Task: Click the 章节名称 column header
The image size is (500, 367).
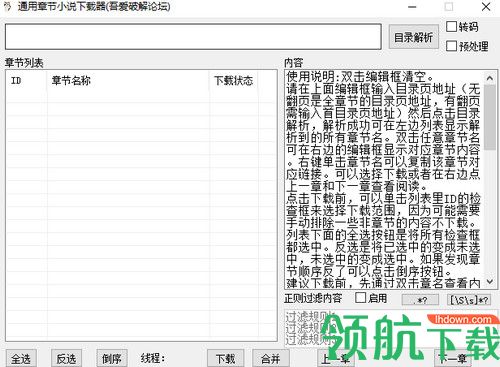Action: 128,81
